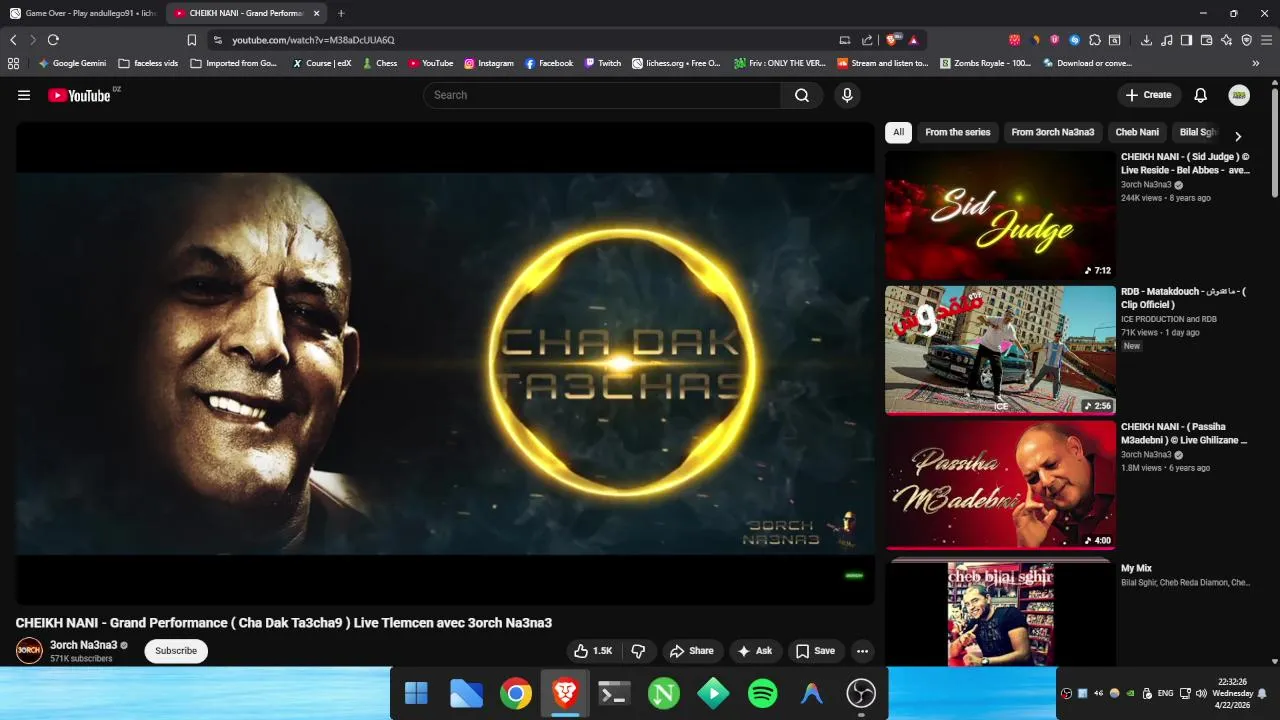Open the Brave main hamburger menu

point(1267,40)
